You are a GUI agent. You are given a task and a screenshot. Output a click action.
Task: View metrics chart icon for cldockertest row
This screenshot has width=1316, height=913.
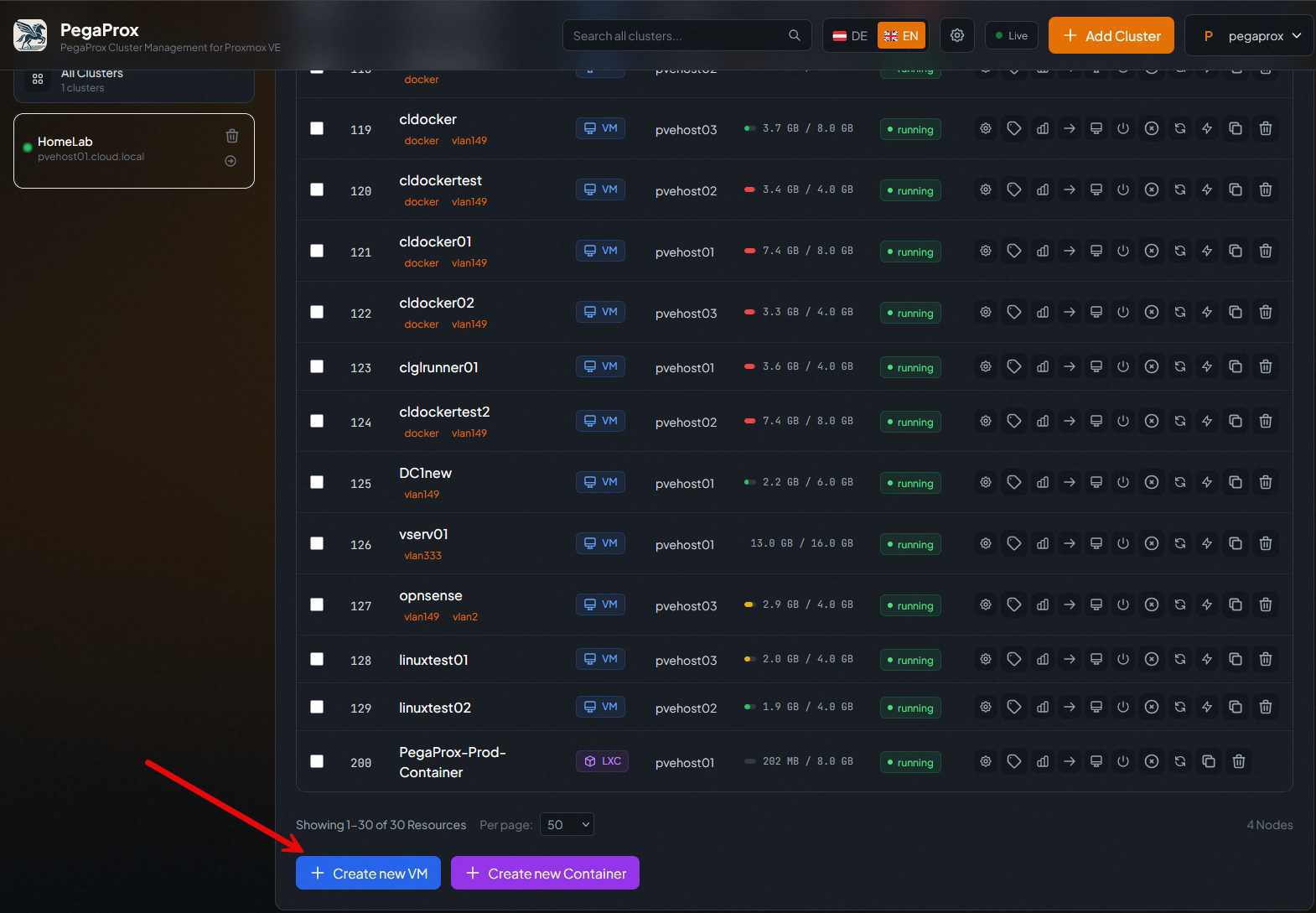coord(1043,189)
